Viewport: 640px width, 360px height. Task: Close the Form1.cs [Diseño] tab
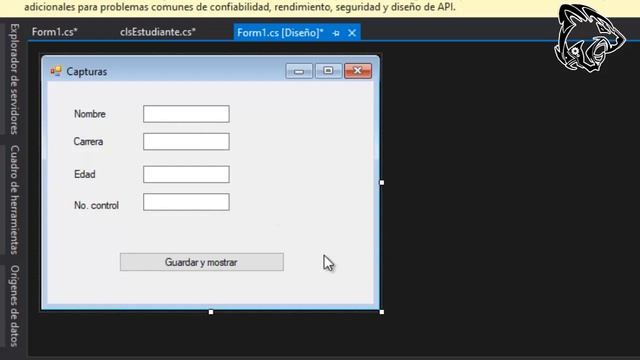tap(352, 33)
